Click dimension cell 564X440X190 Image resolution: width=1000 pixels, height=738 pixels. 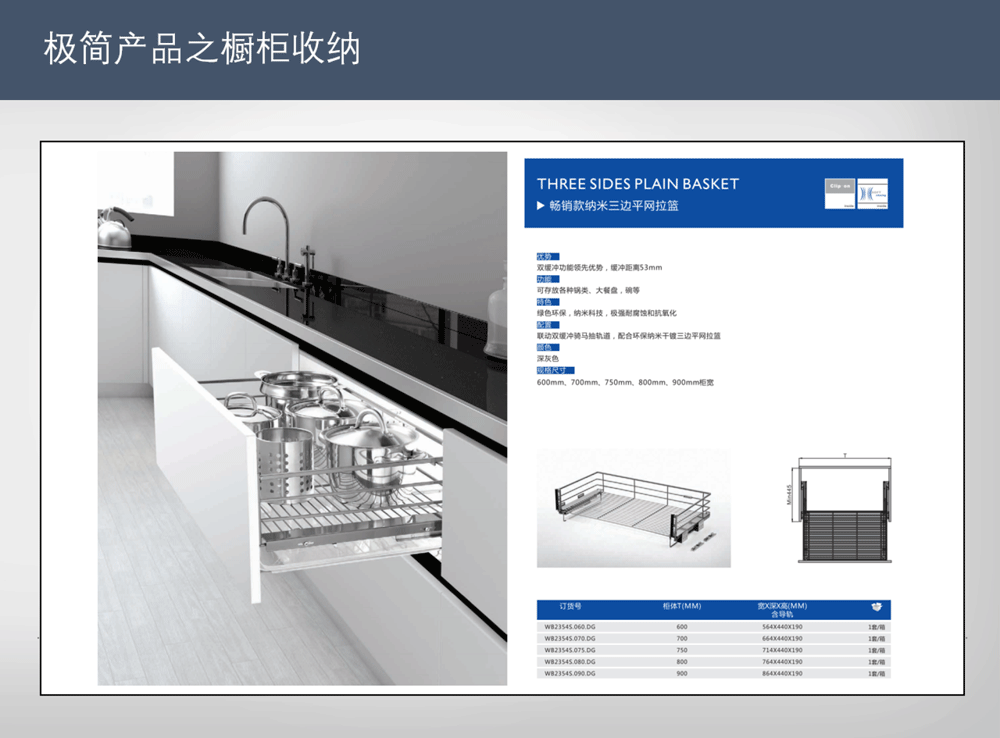[x=783, y=627]
